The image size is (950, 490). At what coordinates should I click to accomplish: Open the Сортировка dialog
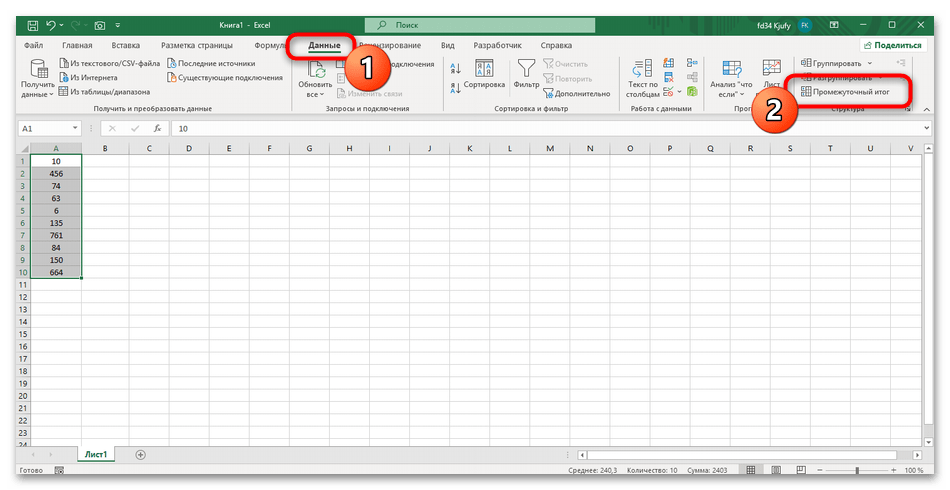pyautogui.click(x=484, y=74)
